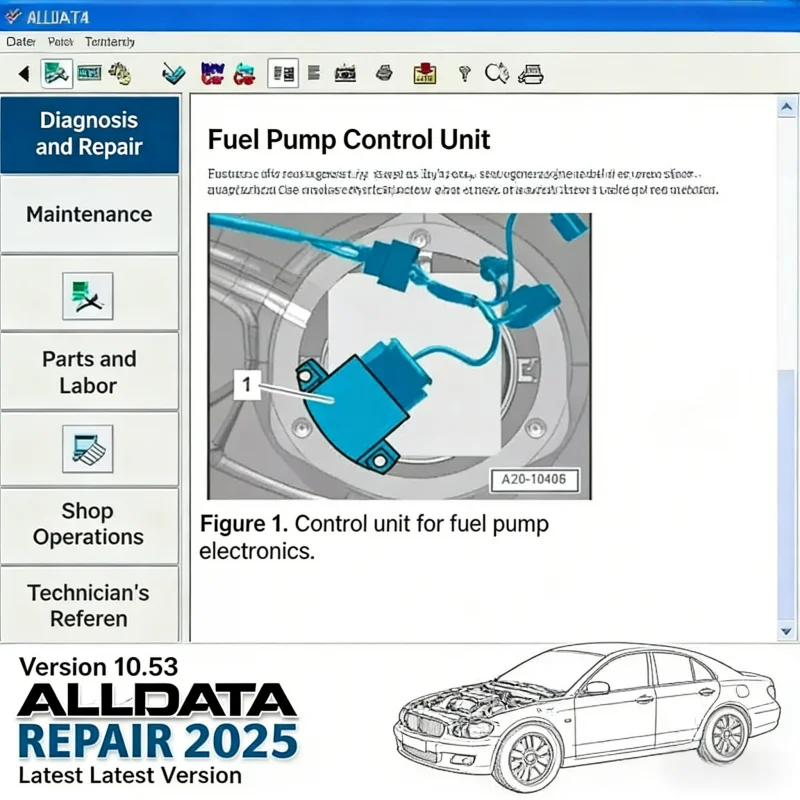Open the second menu 'Patot'
Image resolution: width=800 pixels, height=800 pixels.
pos(61,42)
